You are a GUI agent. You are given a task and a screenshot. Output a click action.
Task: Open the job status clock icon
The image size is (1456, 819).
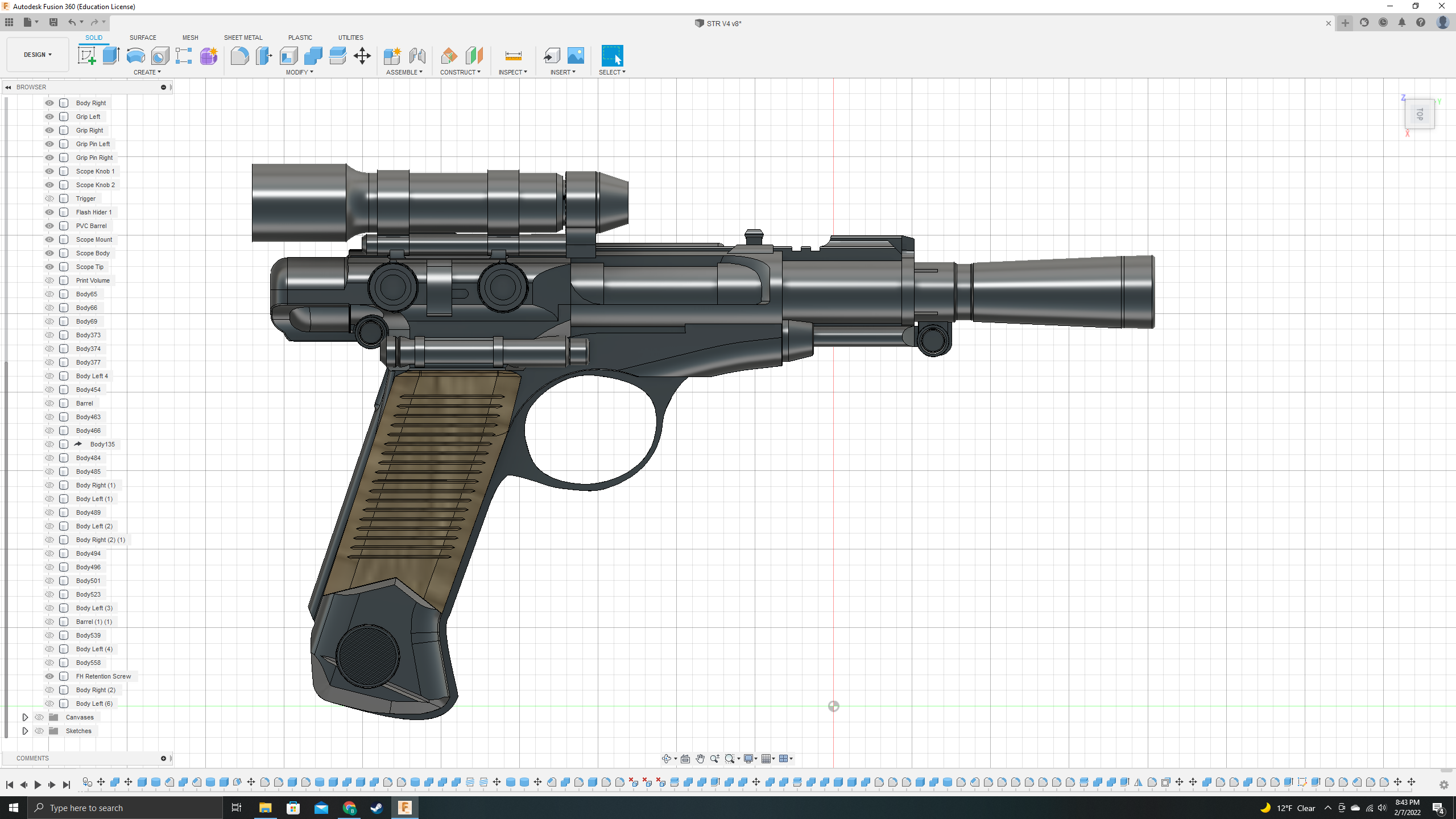point(1383,23)
